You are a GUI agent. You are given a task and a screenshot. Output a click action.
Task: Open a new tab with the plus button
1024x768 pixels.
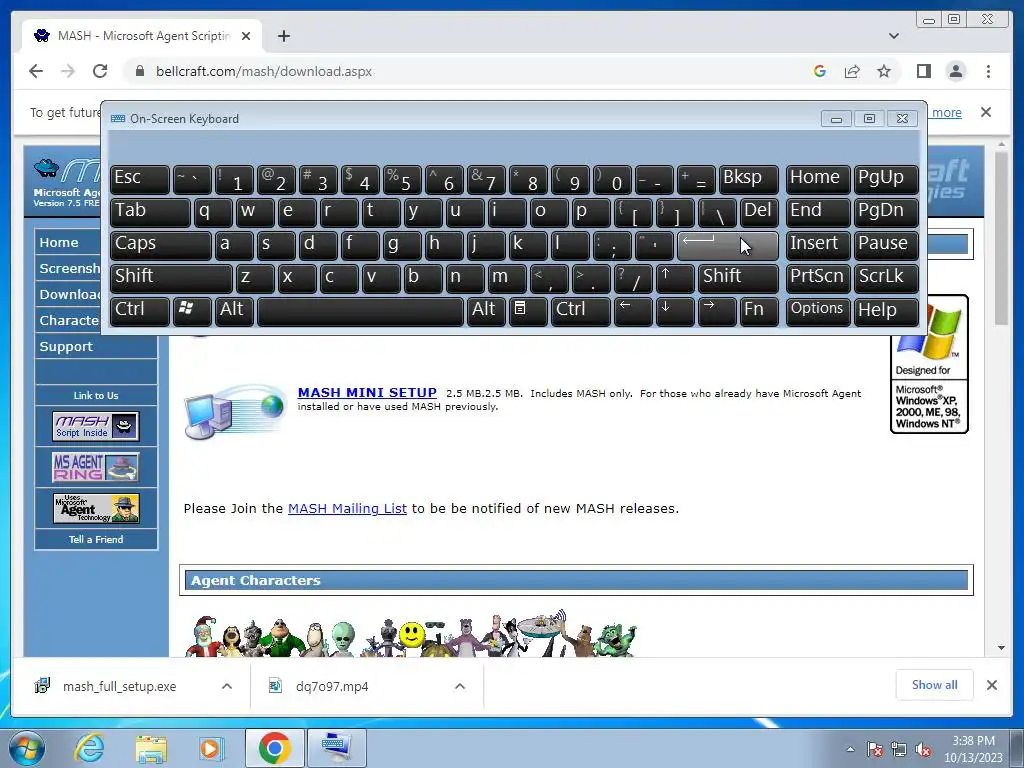(283, 36)
